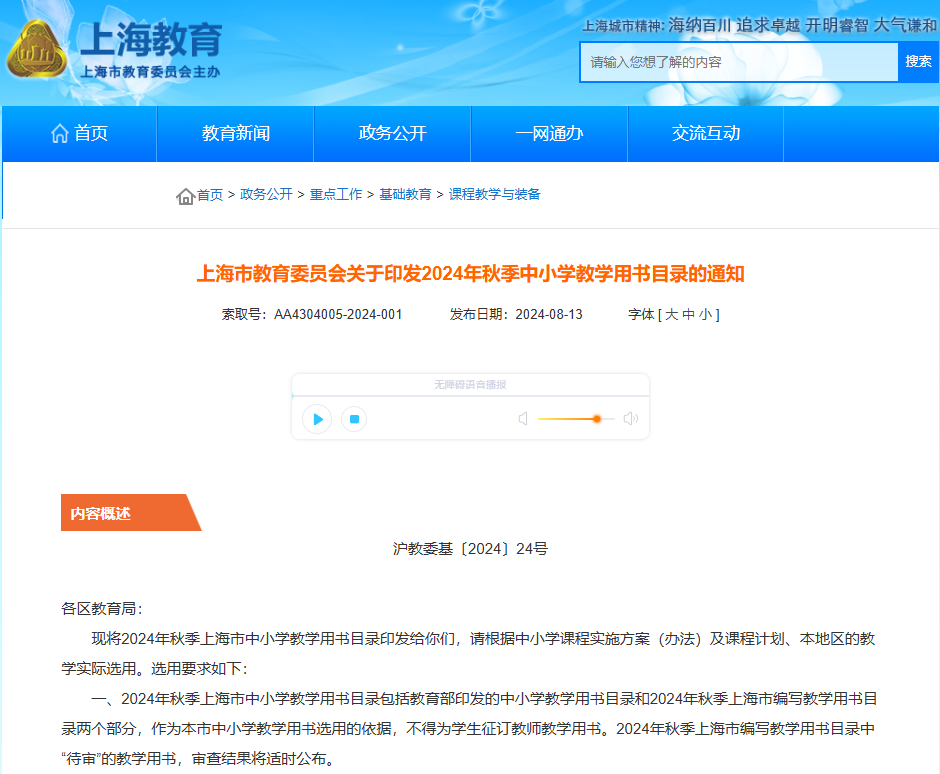Click the 无障碍语音播报 player label

point(470,385)
